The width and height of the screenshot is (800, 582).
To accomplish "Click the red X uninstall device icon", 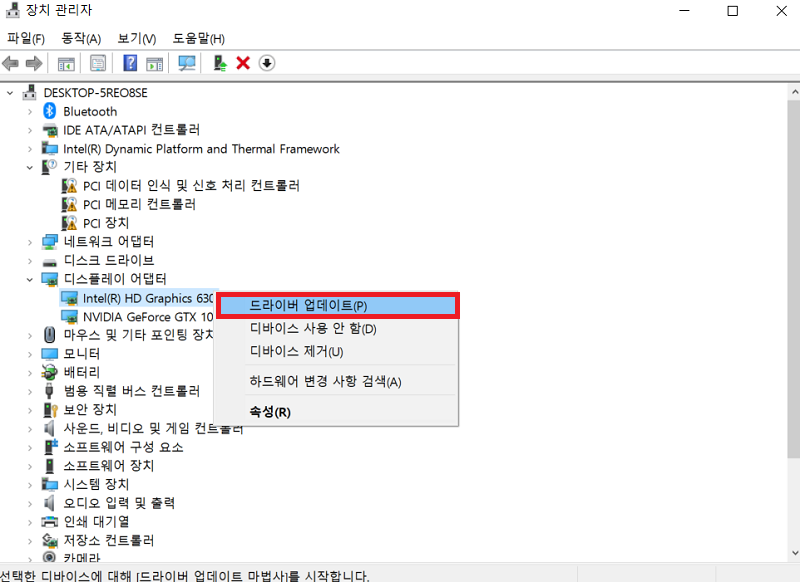I will [243, 63].
